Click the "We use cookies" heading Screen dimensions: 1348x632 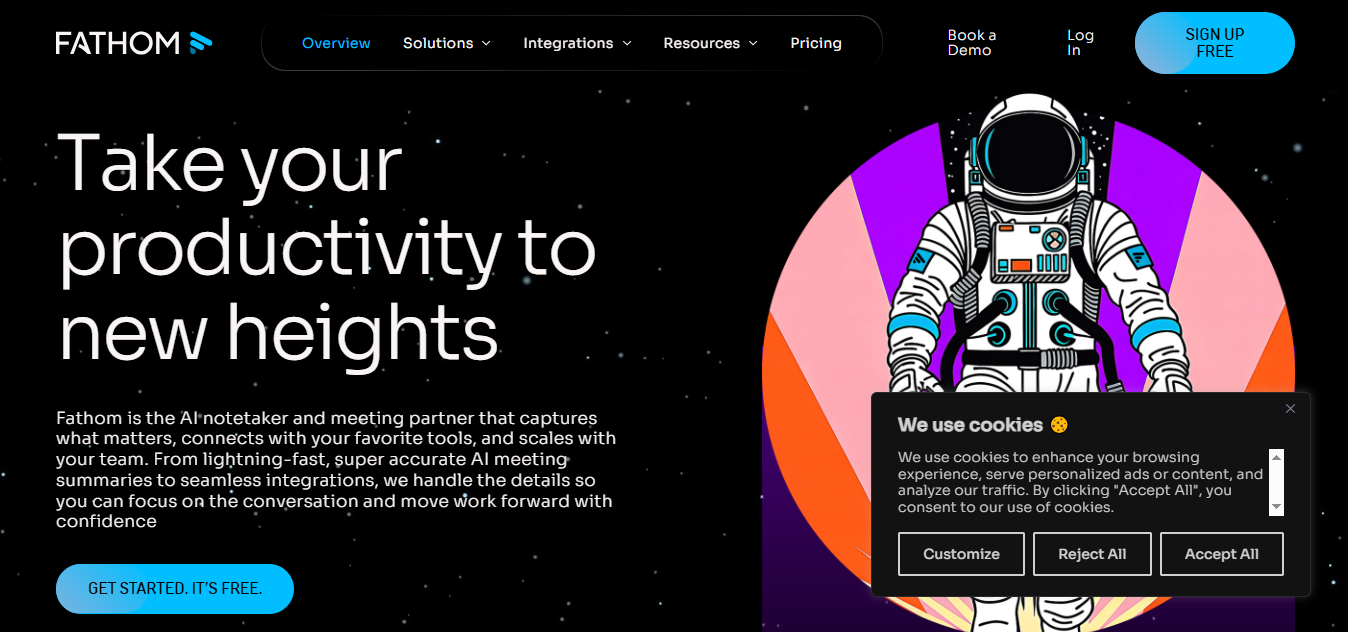pyautogui.click(x=970, y=425)
